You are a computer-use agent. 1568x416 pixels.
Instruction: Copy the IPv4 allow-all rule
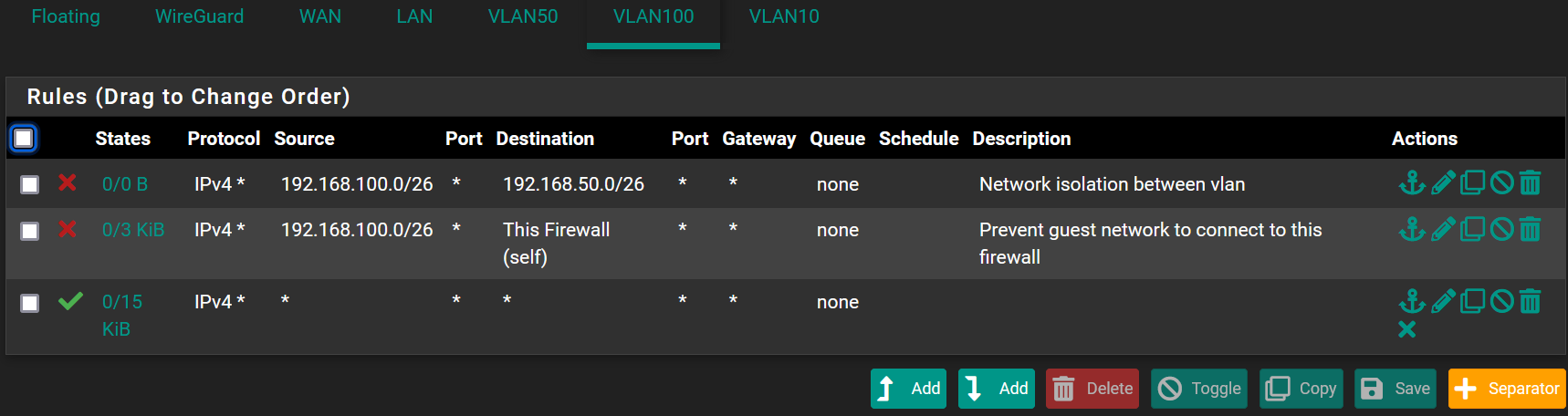tap(1472, 301)
